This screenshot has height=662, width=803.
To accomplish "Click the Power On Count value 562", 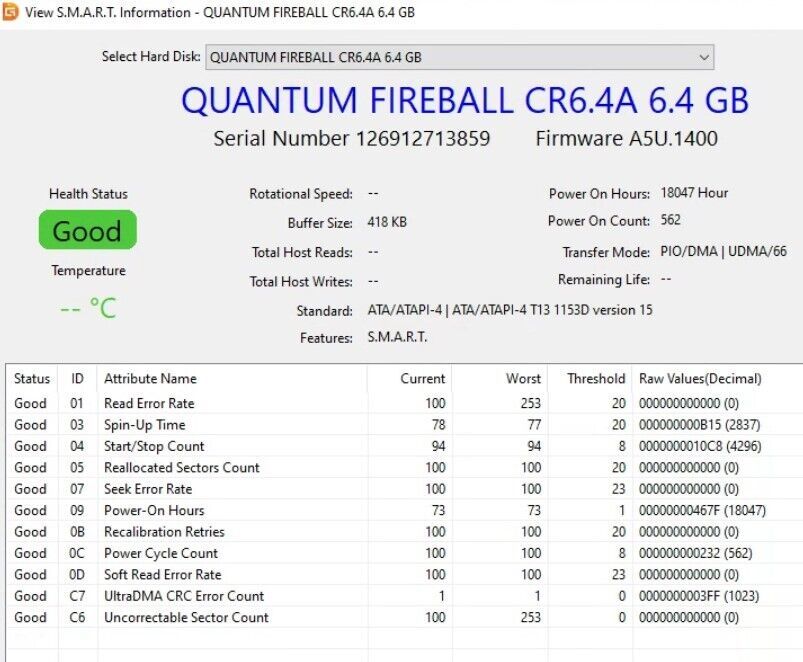I will click(x=670, y=220).
